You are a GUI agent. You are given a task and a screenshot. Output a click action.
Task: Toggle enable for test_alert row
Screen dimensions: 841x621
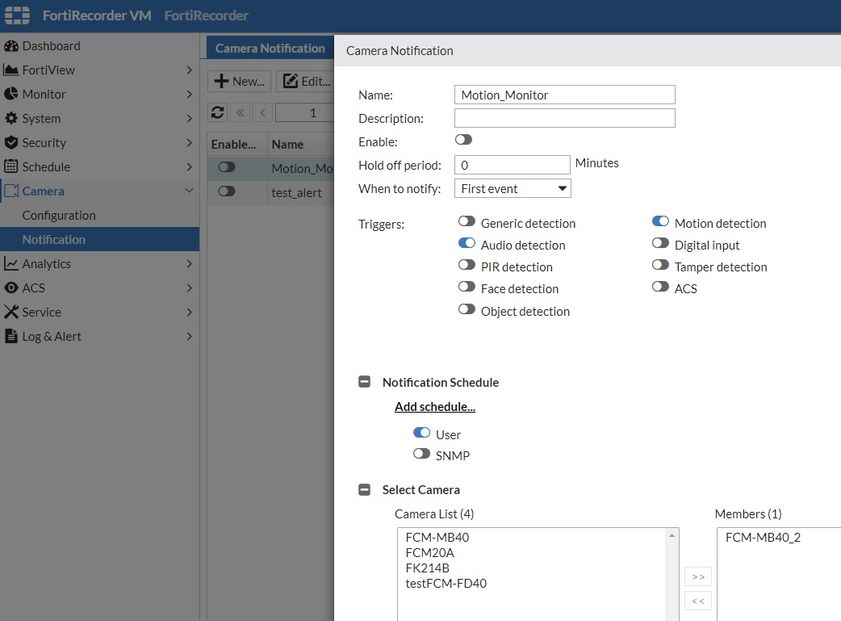[226, 191]
